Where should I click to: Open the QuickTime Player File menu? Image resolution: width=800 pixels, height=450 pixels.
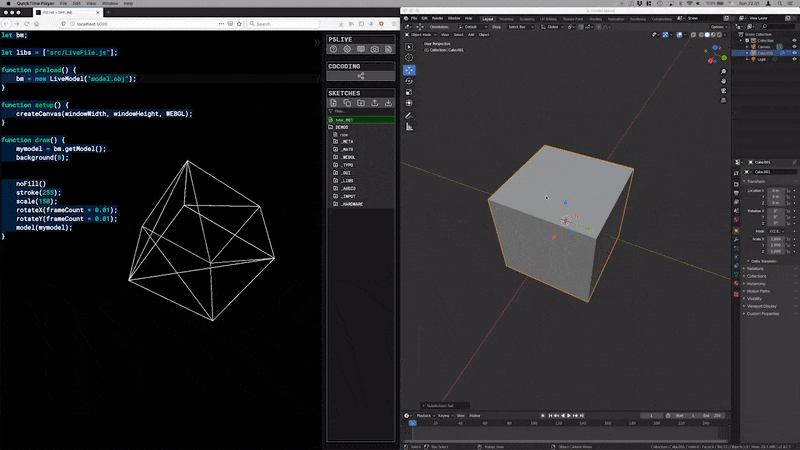pos(63,4)
